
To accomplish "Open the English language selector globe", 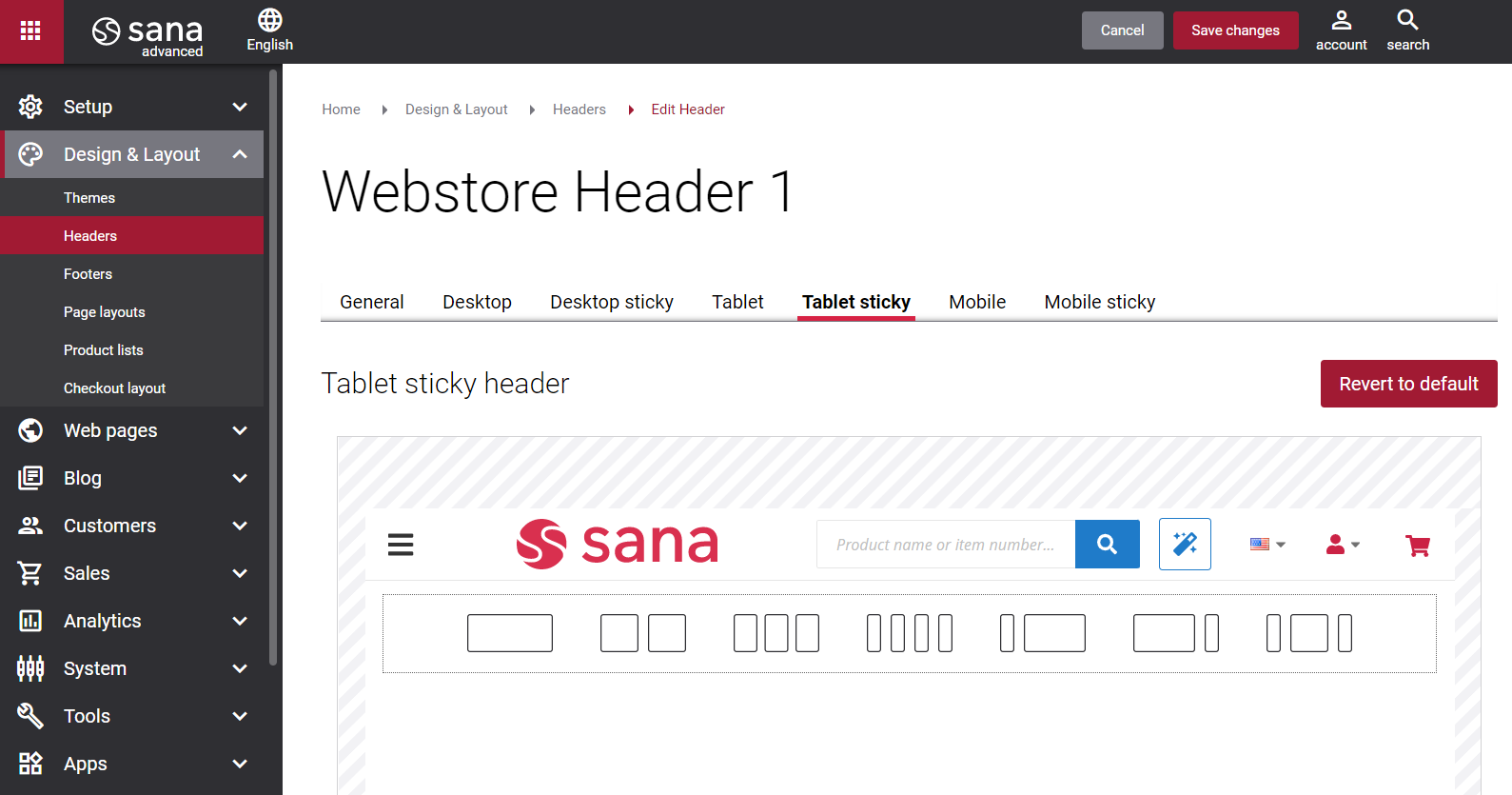I will (270, 30).
